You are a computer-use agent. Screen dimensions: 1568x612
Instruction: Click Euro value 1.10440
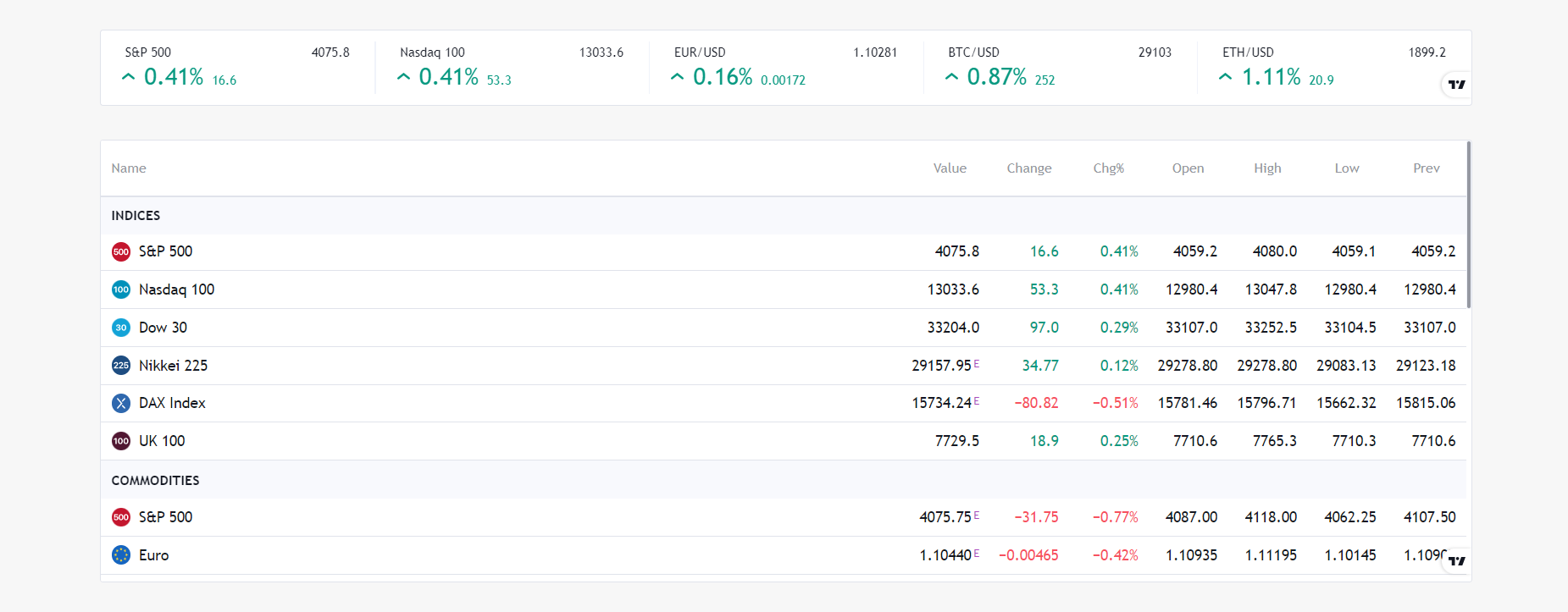pos(945,555)
